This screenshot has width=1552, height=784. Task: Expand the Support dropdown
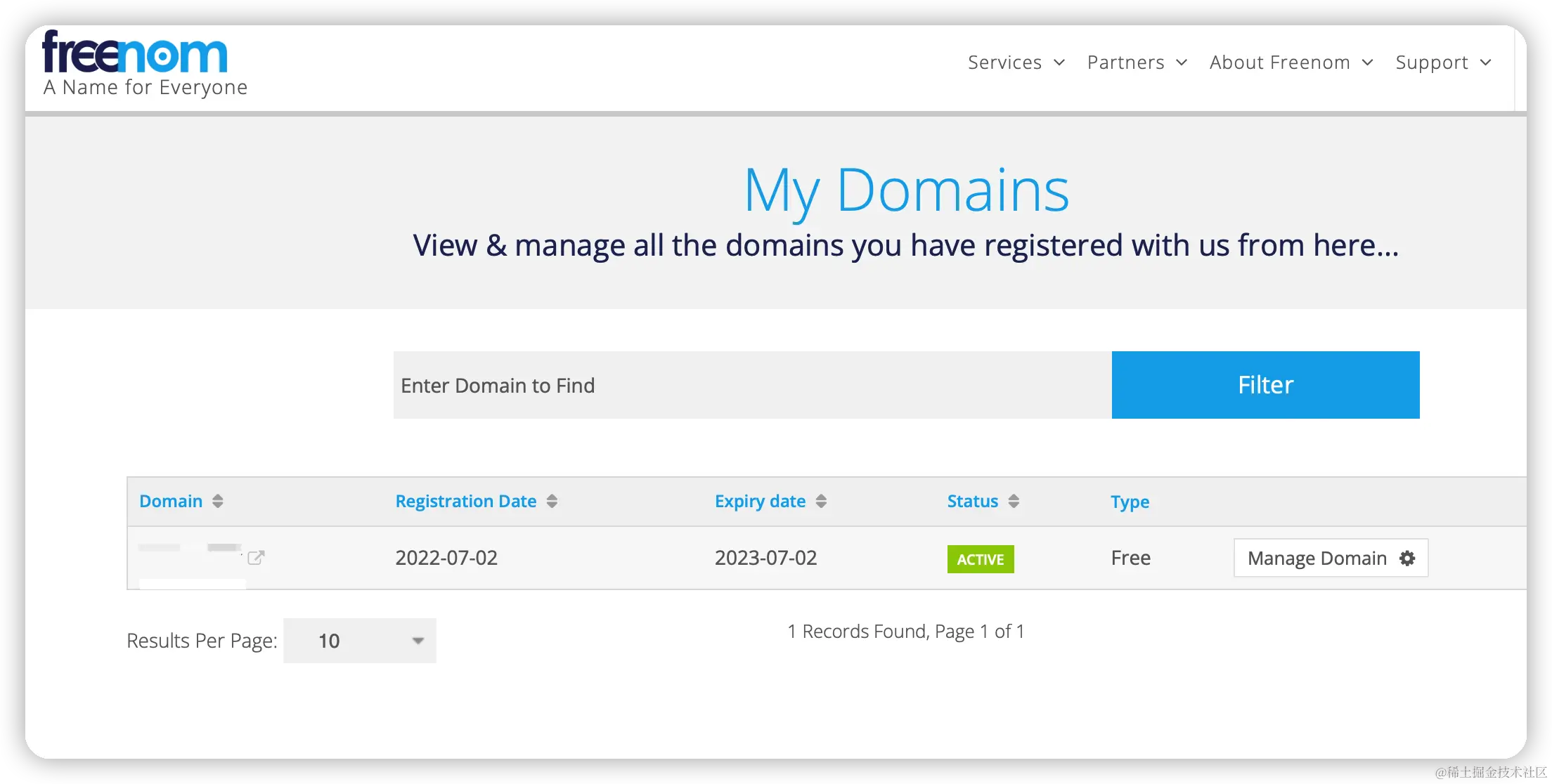1432,63
